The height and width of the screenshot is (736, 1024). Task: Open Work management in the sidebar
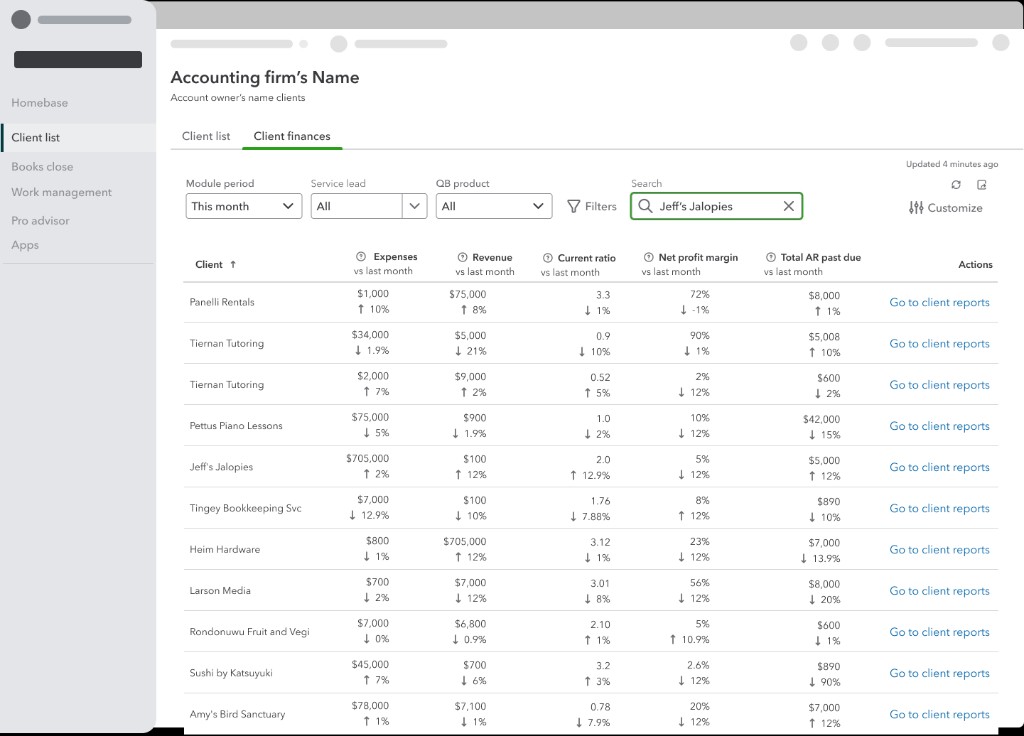61,192
